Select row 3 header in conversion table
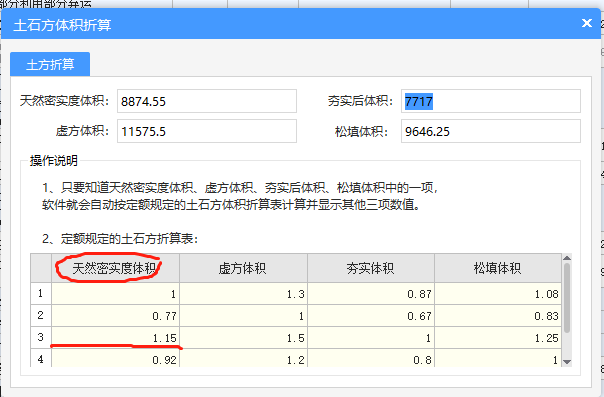 41,338
